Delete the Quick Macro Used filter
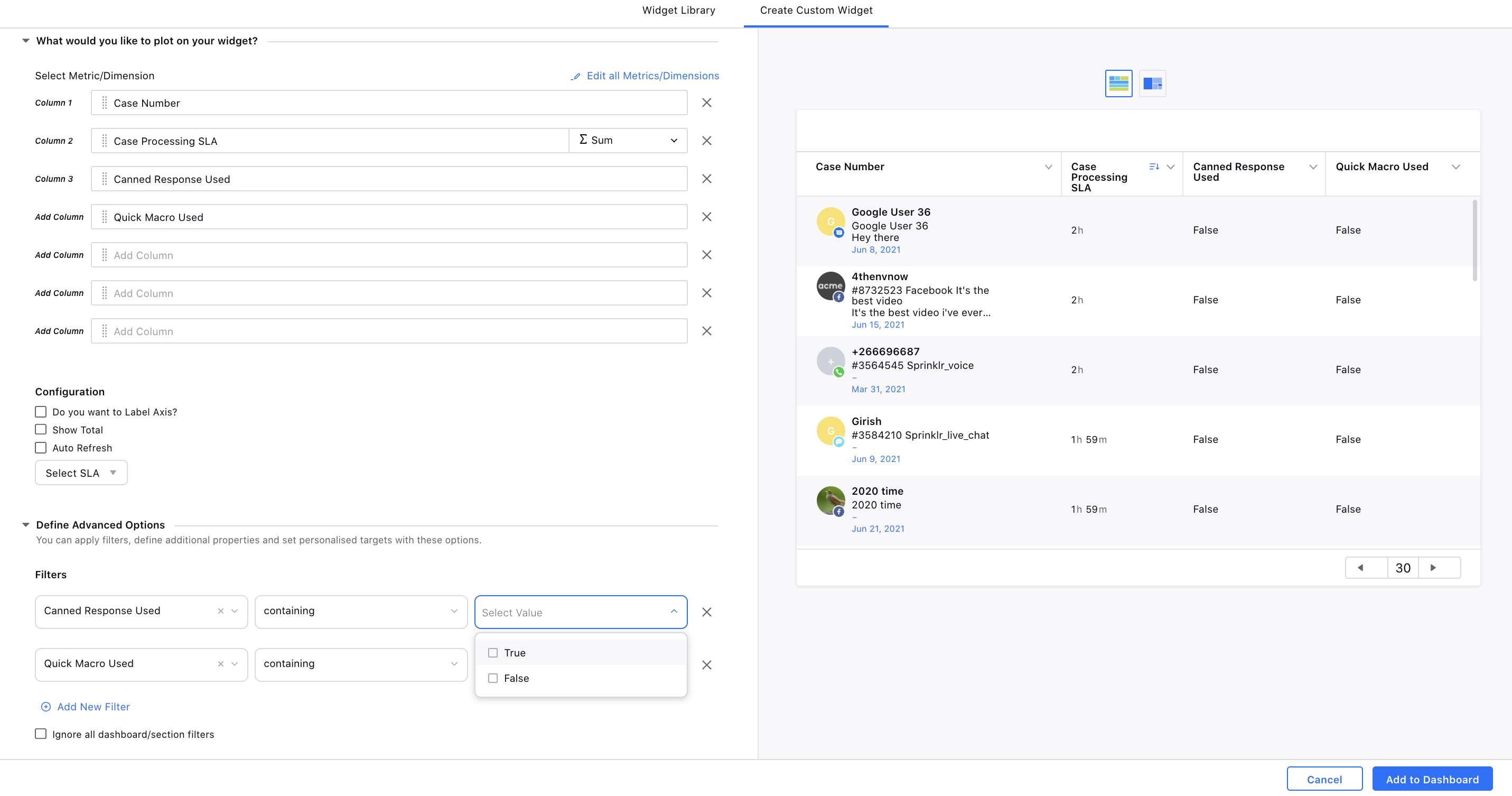Screen dimensions: 1512x796 click(x=707, y=665)
